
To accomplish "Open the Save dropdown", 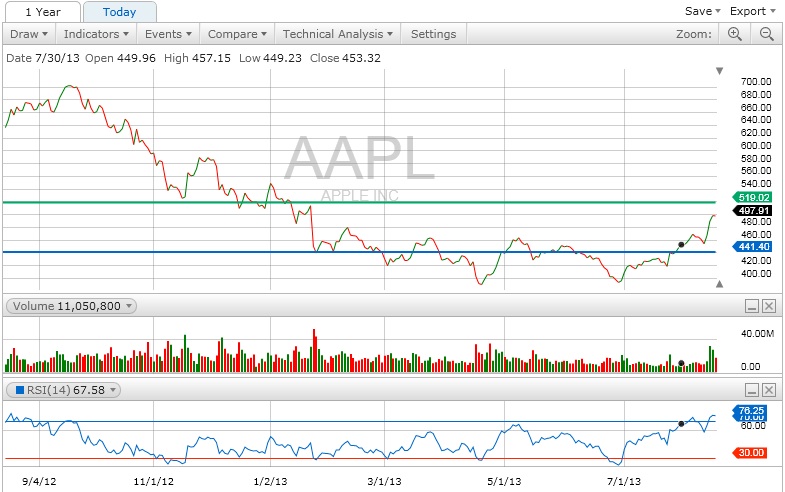I will [x=702, y=11].
